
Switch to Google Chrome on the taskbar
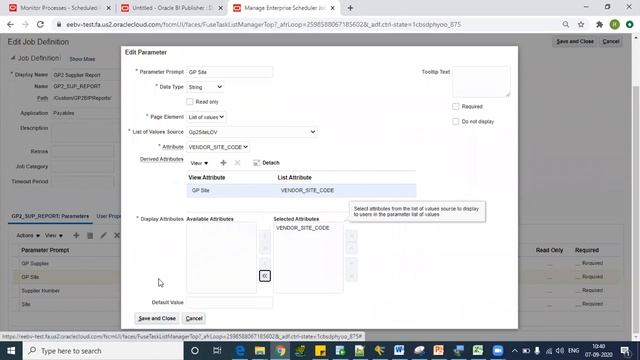(x=280, y=351)
